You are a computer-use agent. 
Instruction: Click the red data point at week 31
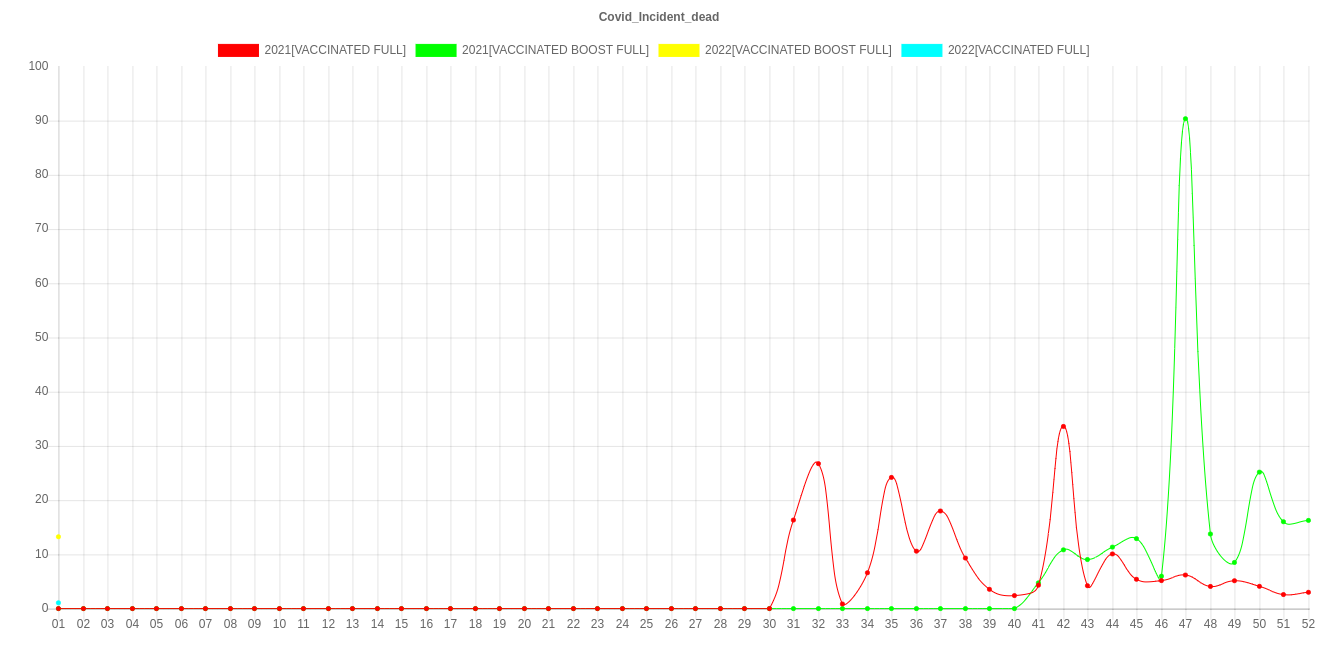click(793, 520)
